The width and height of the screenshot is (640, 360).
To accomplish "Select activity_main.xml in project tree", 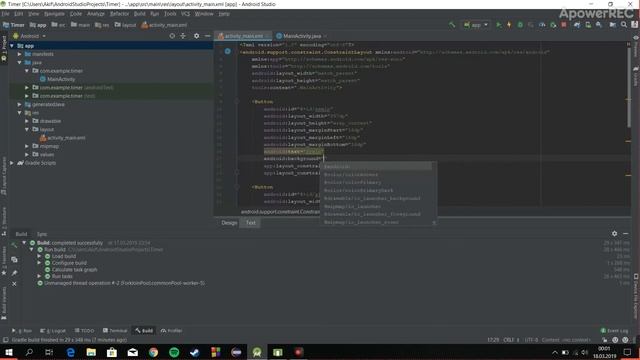I will tap(63, 138).
